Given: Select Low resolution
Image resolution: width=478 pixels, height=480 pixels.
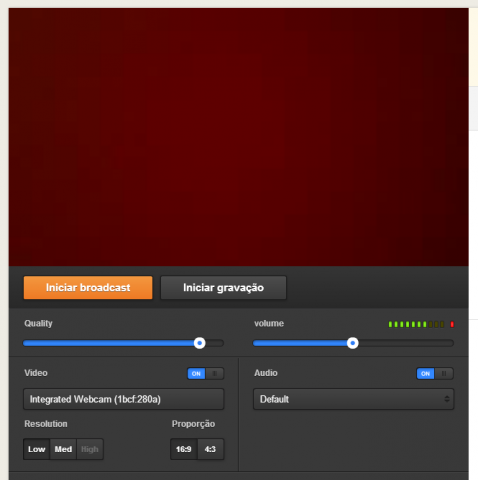Looking at the screenshot, I should 37,449.
